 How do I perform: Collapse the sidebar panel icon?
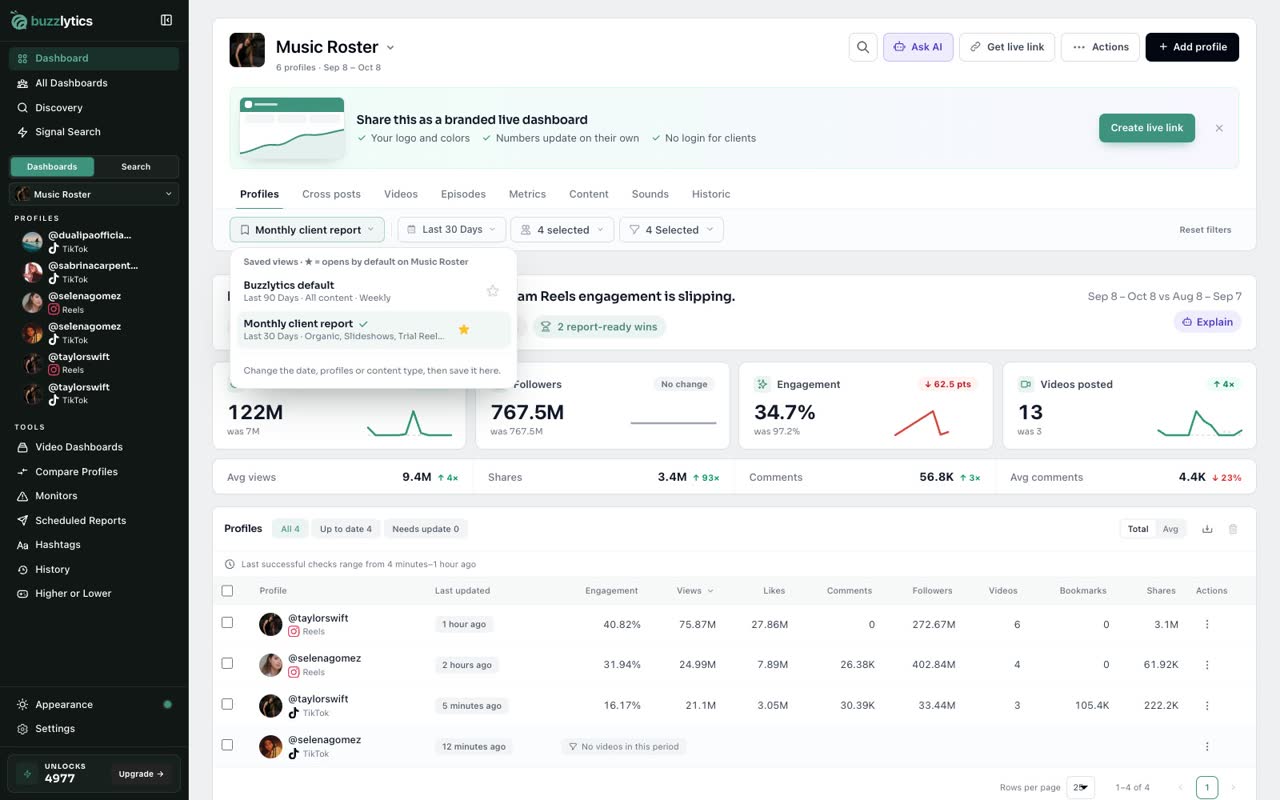point(166,20)
